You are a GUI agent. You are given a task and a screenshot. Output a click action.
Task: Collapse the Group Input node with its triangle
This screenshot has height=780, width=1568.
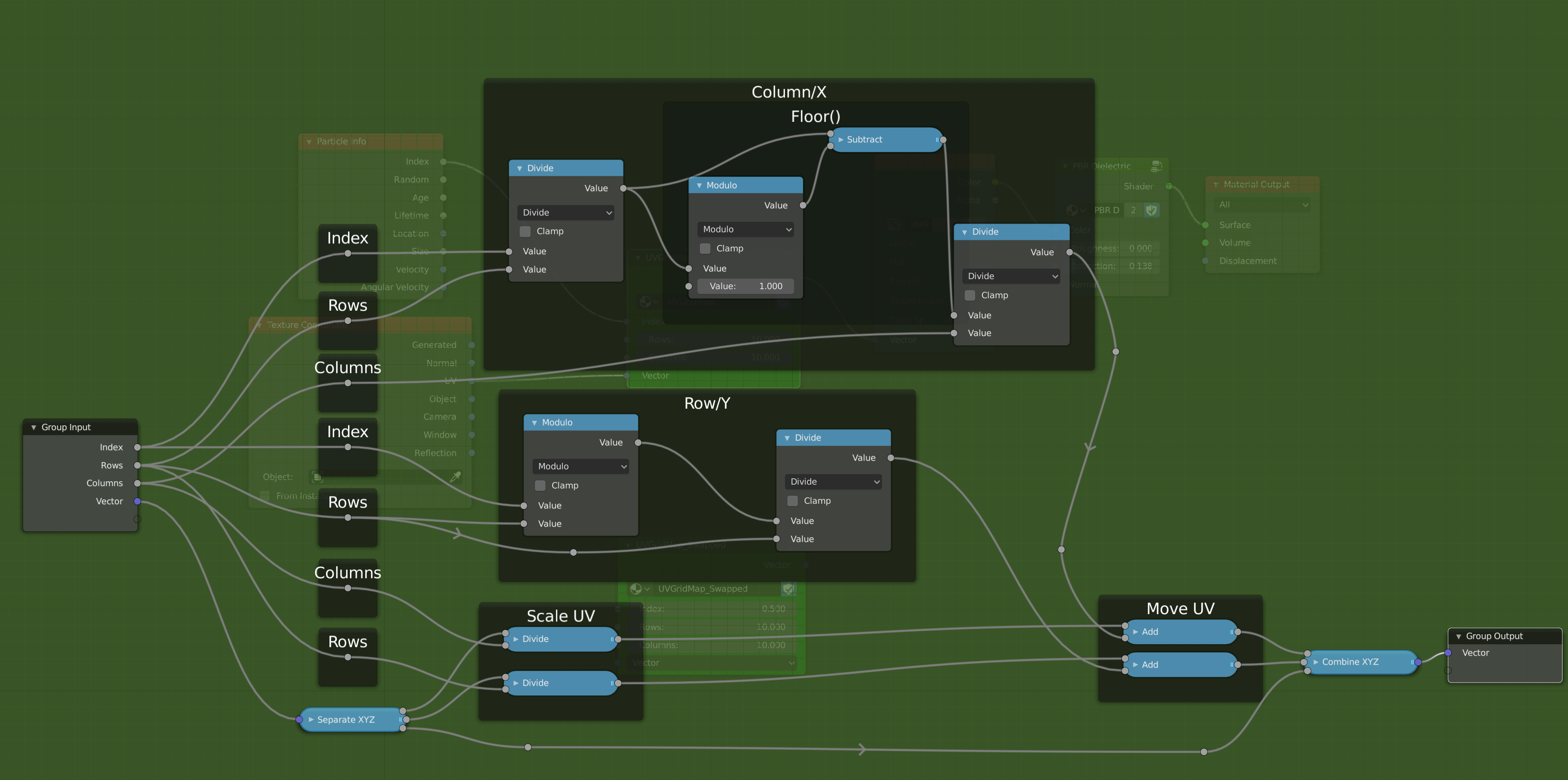33,428
